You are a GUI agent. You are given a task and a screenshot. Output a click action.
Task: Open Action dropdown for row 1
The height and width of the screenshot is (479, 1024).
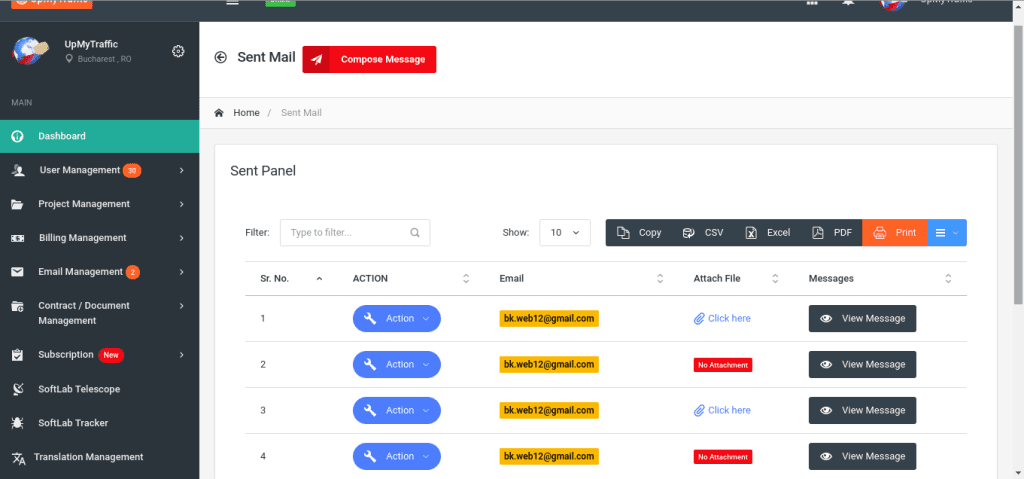click(397, 319)
